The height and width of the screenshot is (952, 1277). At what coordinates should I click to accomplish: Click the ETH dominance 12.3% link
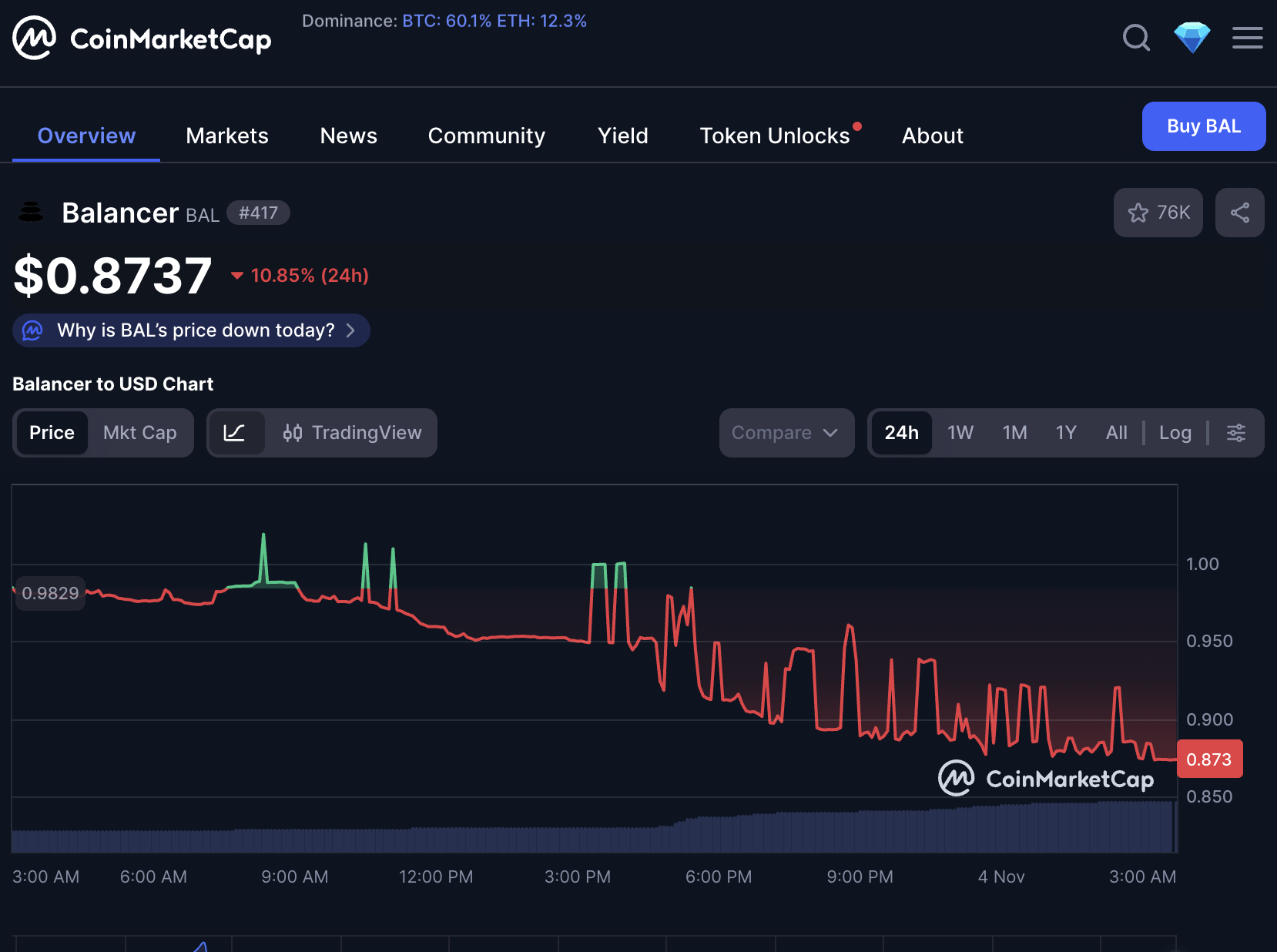pyautogui.click(x=541, y=21)
